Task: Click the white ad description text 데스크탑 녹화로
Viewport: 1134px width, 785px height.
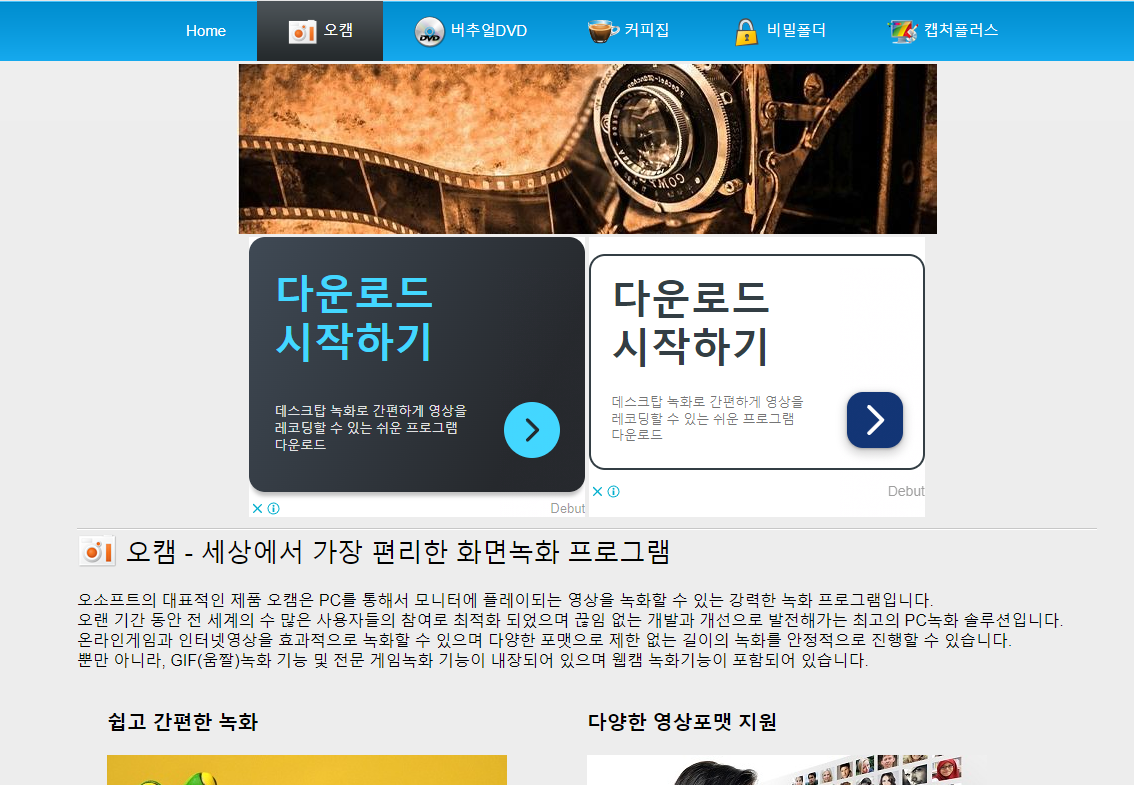Action: [707, 418]
